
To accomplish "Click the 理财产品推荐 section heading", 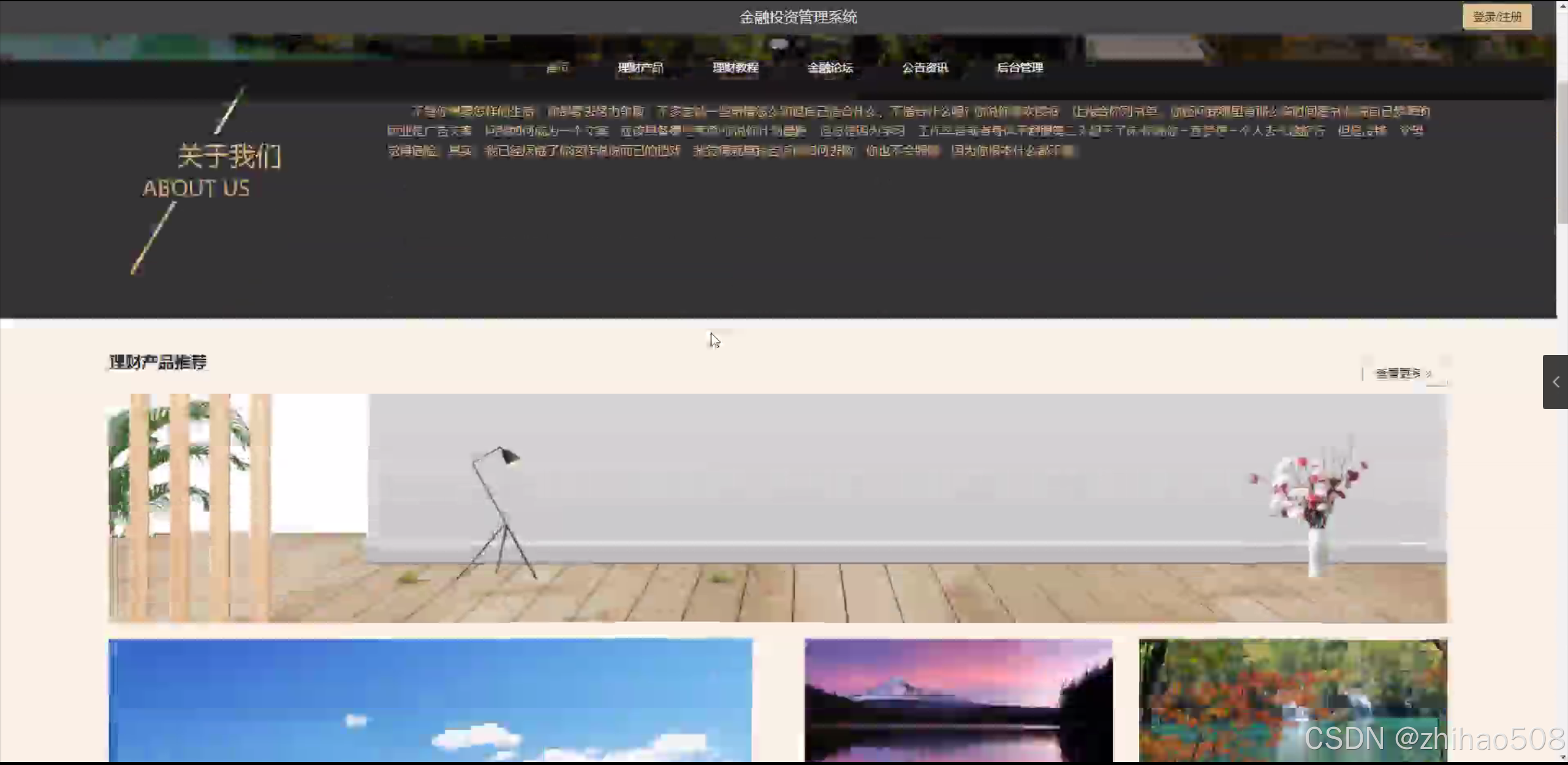I will 158,362.
